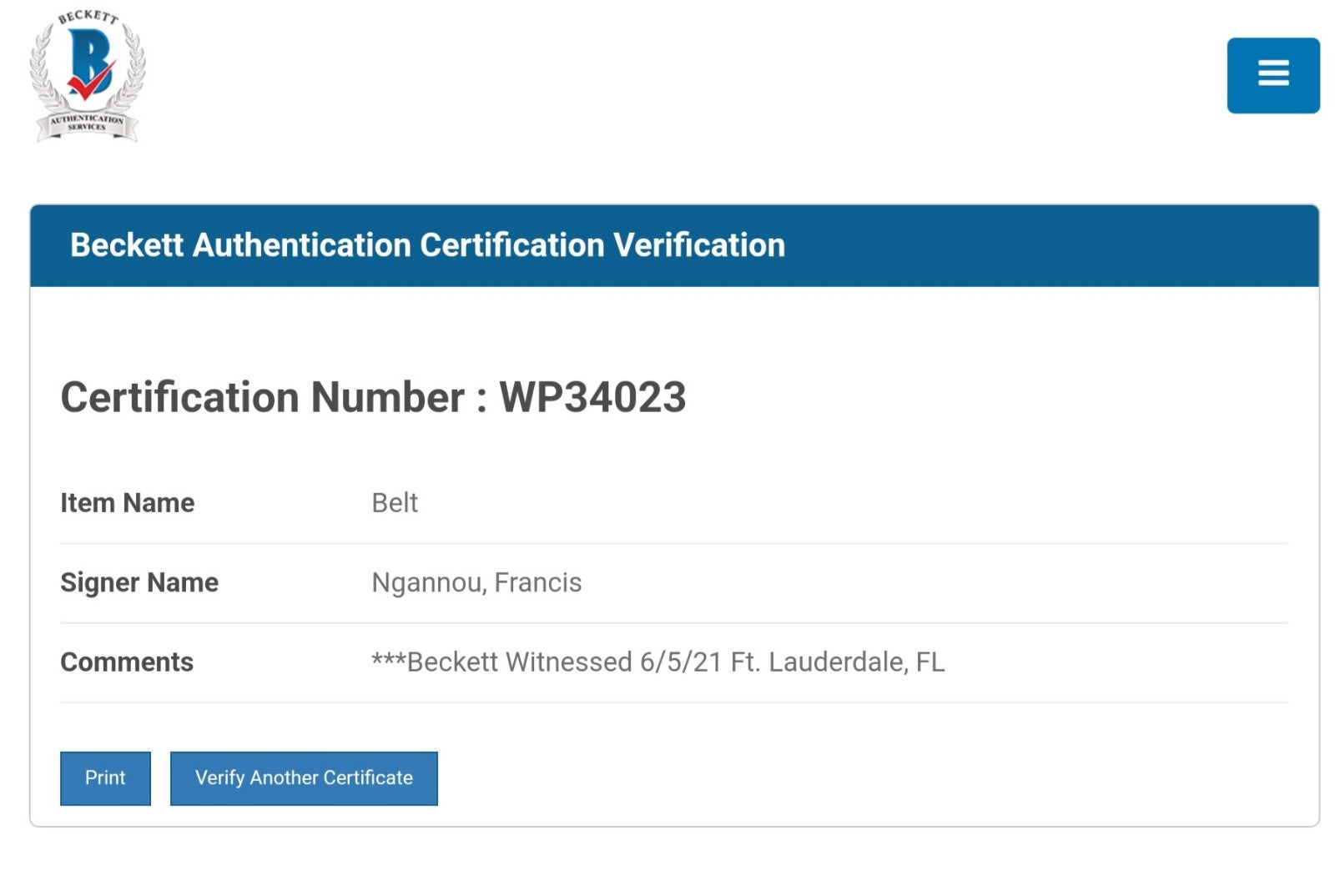Click the blue letter B in logo
The height and width of the screenshot is (896, 1335).
[88, 60]
